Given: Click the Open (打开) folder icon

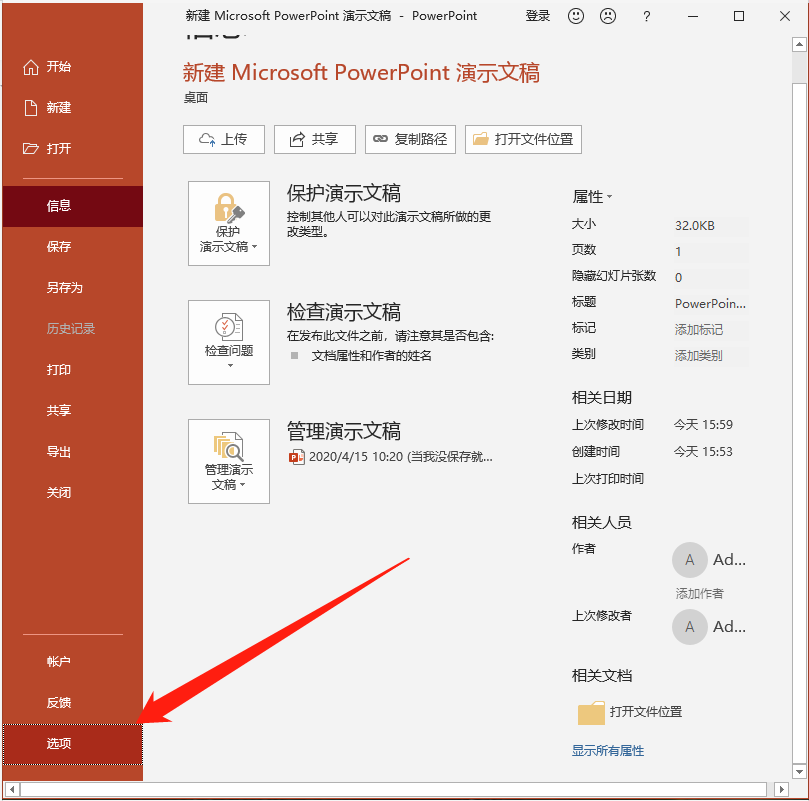Looking at the screenshot, I should (x=31, y=149).
